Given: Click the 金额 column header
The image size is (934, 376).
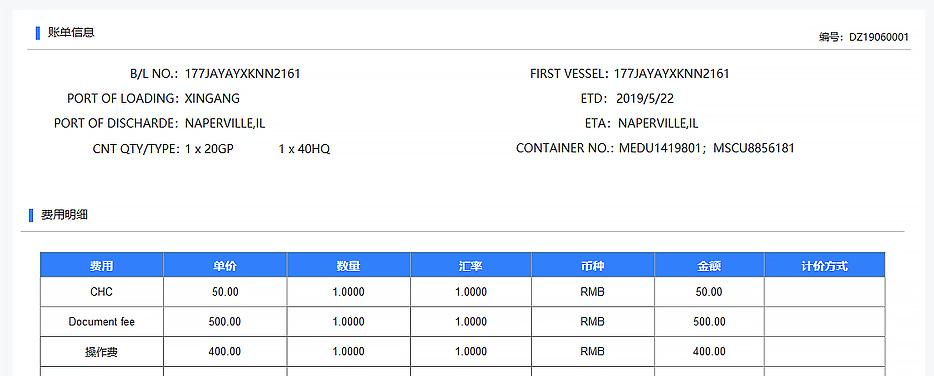Looking at the screenshot, I should (x=709, y=265).
